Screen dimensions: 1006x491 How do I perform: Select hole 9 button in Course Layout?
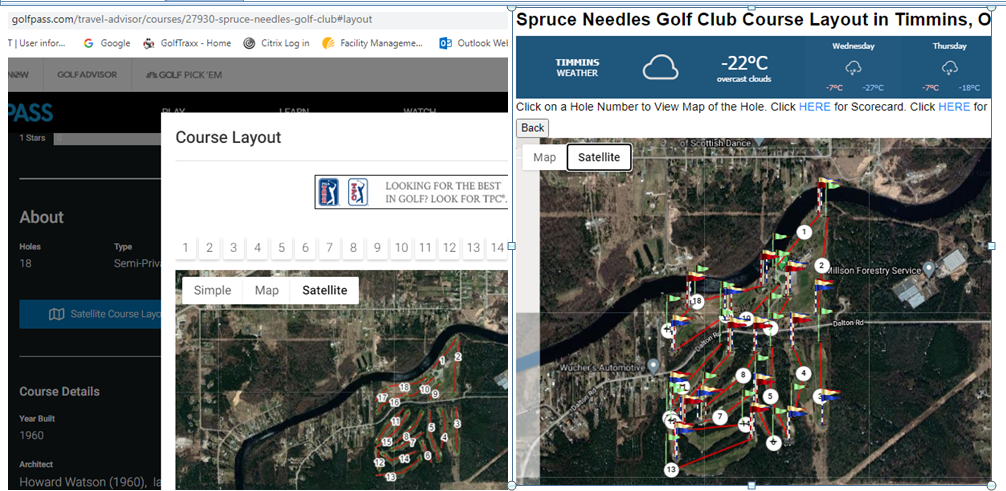click(377, 247)
